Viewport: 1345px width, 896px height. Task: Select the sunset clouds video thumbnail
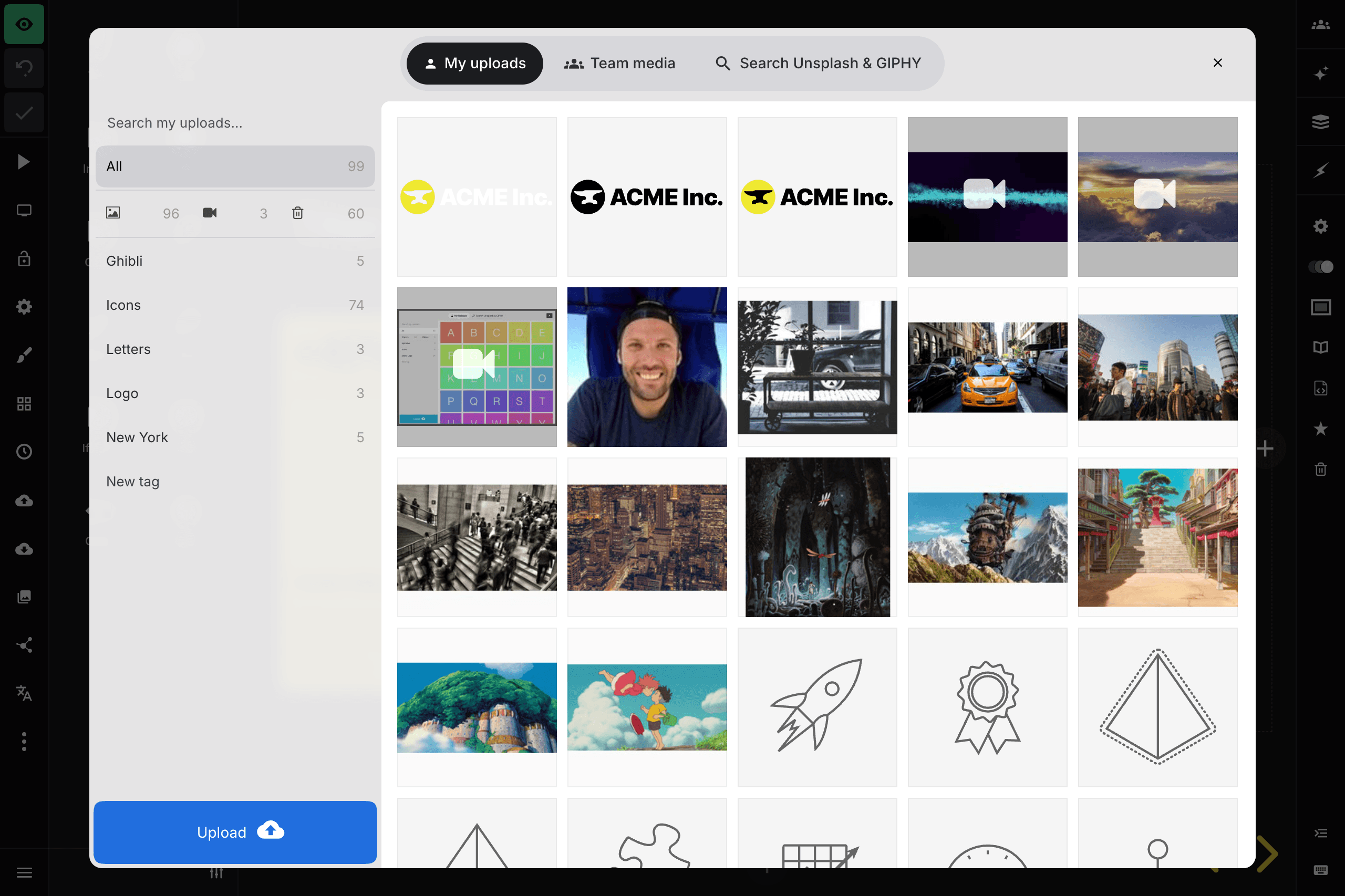[x=1157, y=196]
